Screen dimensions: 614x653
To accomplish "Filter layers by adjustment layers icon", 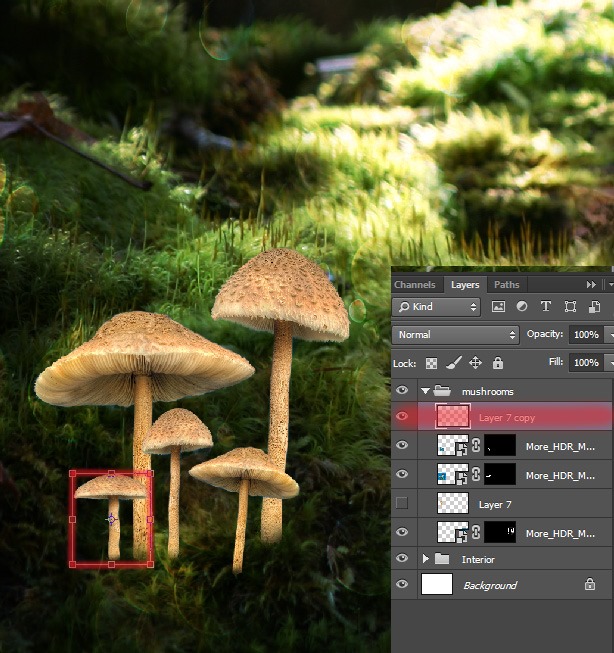I will 522,307.
